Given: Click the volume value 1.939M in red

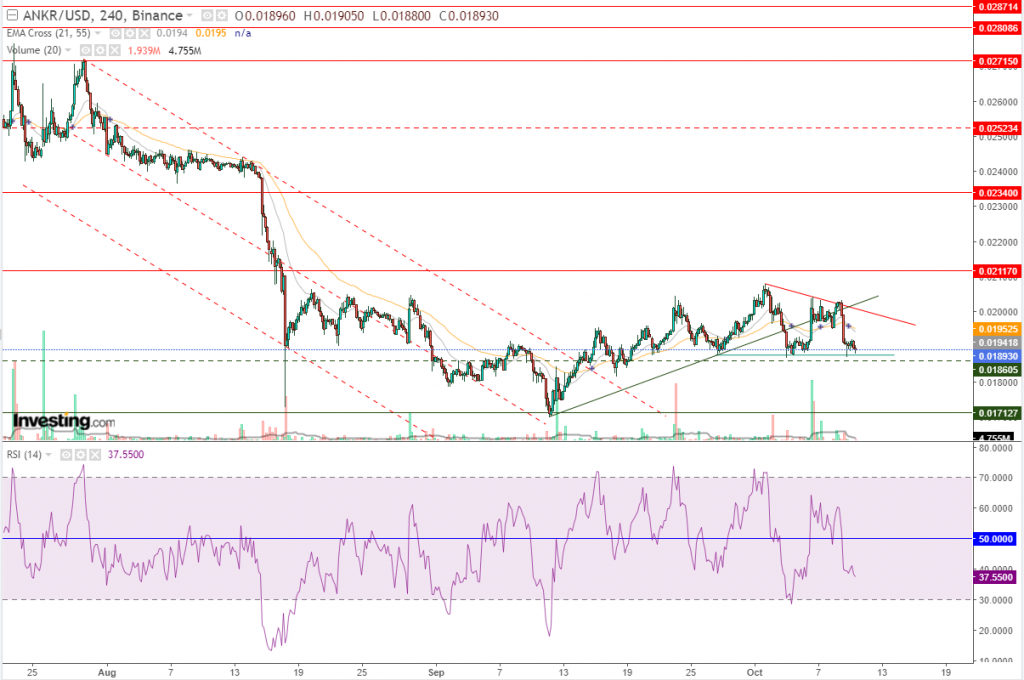Looking at the screenshot, I should point(144,50).
